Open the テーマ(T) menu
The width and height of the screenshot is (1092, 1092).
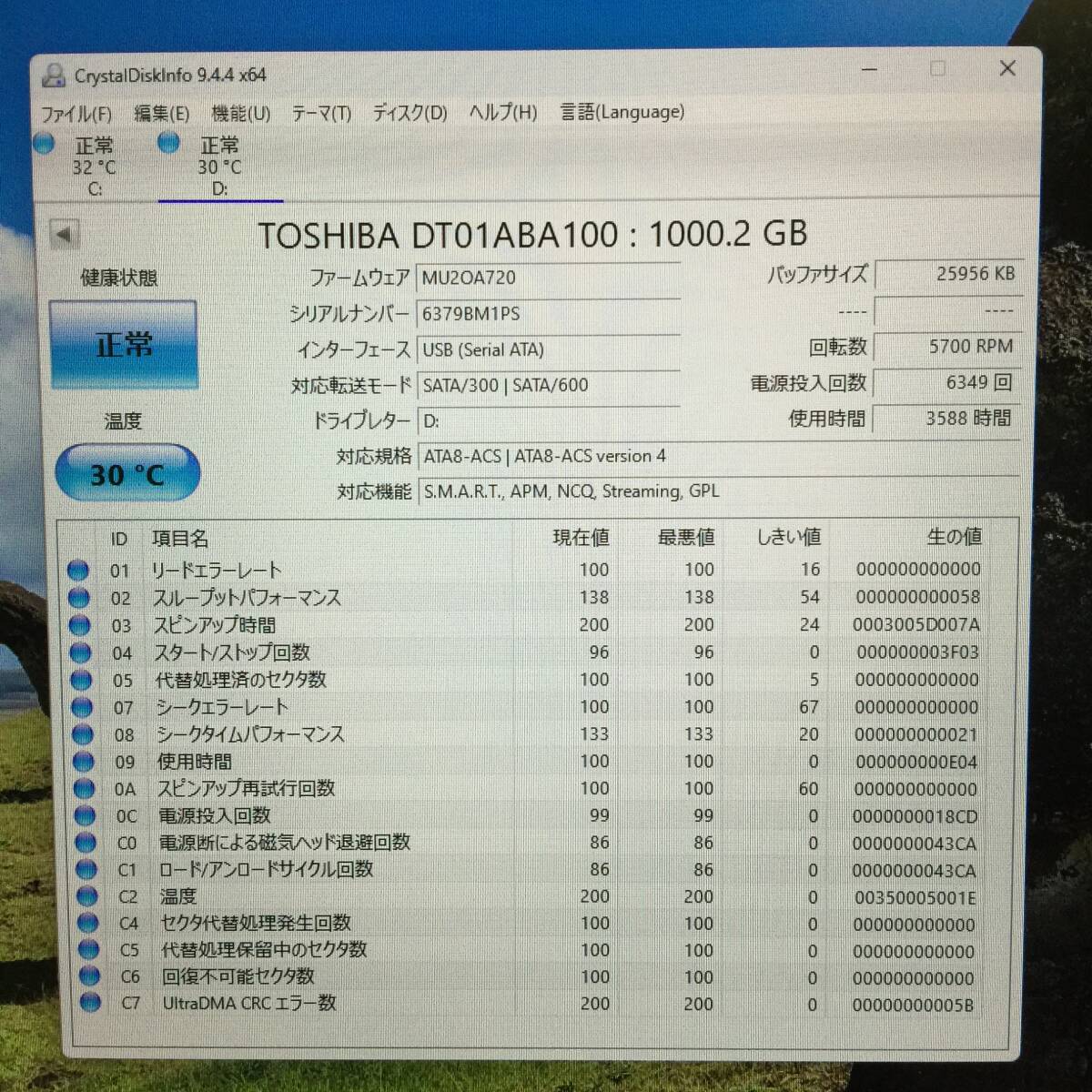(321, 114)
